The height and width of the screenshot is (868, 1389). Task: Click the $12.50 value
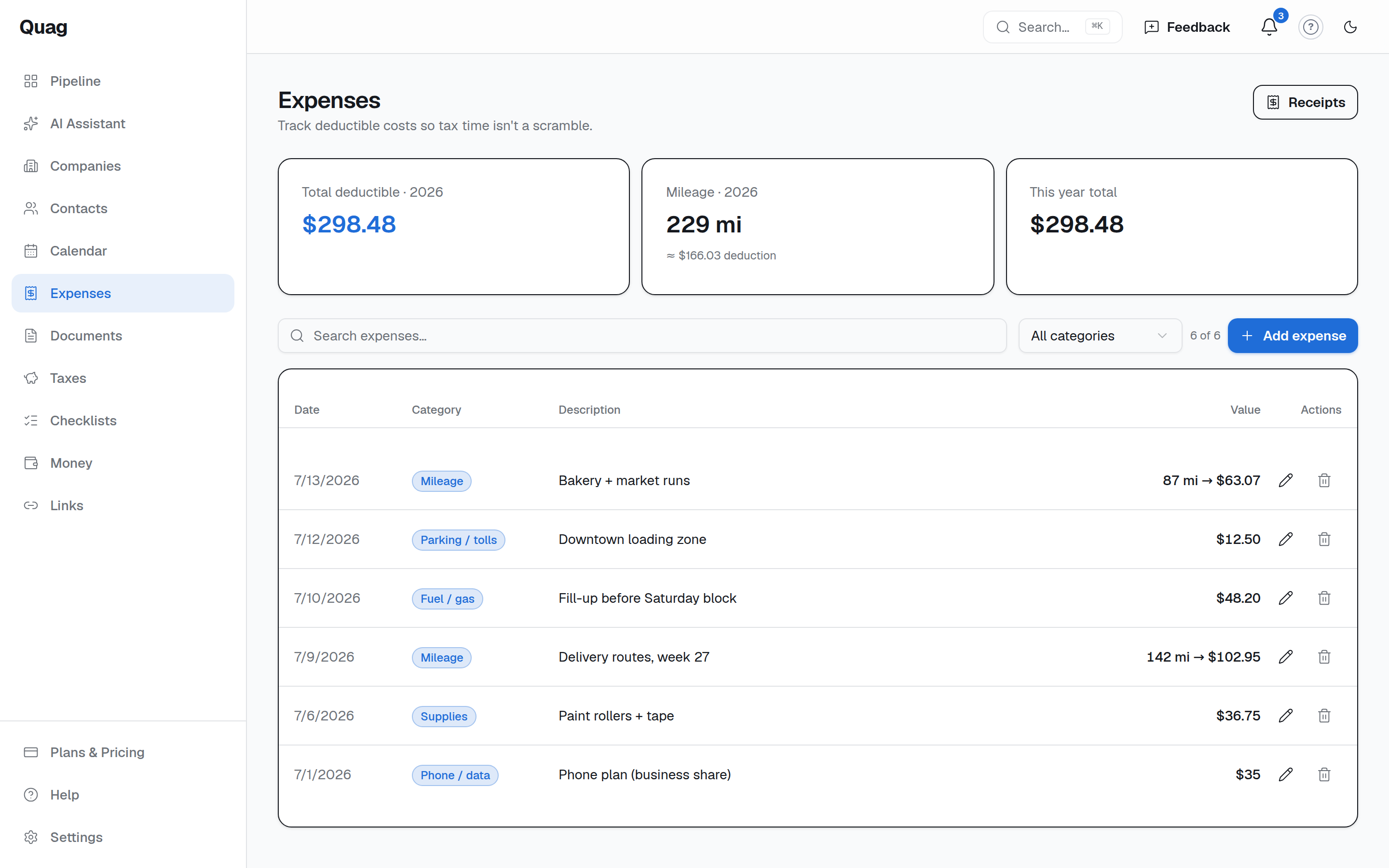tap(1238, 539)
